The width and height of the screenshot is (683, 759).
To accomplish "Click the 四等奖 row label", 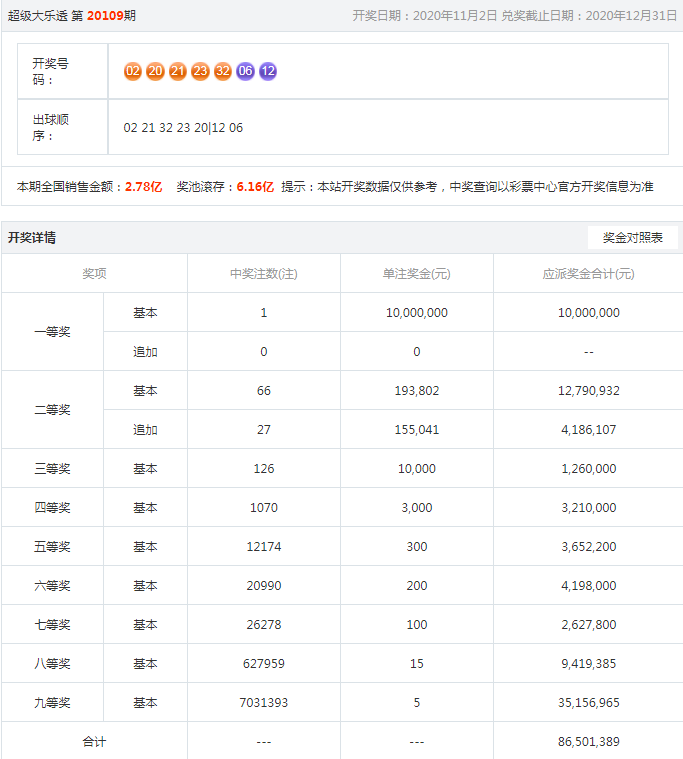I will click(x=52, y=508).
